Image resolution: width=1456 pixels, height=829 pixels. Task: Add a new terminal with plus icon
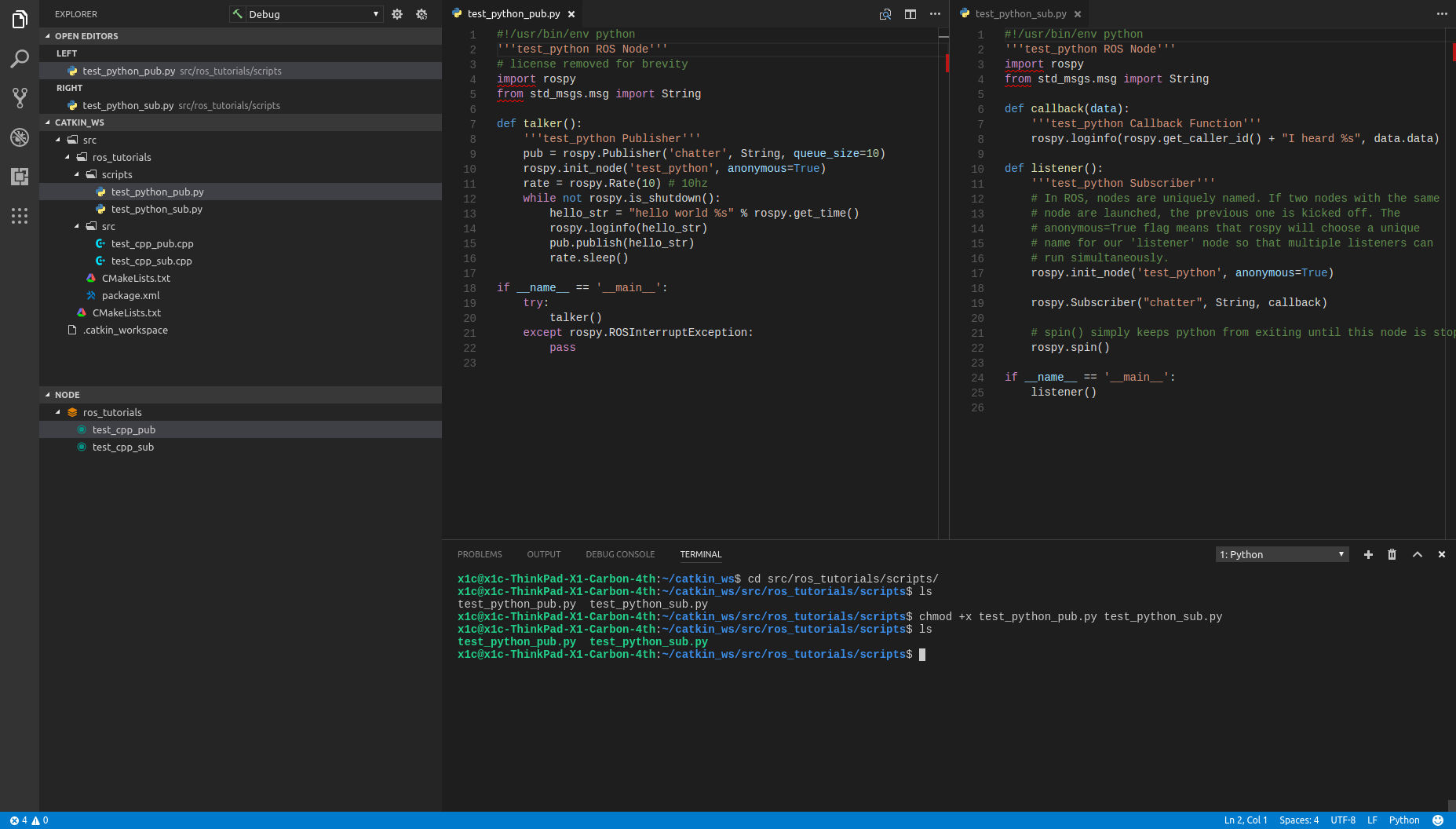[1368, 554]
